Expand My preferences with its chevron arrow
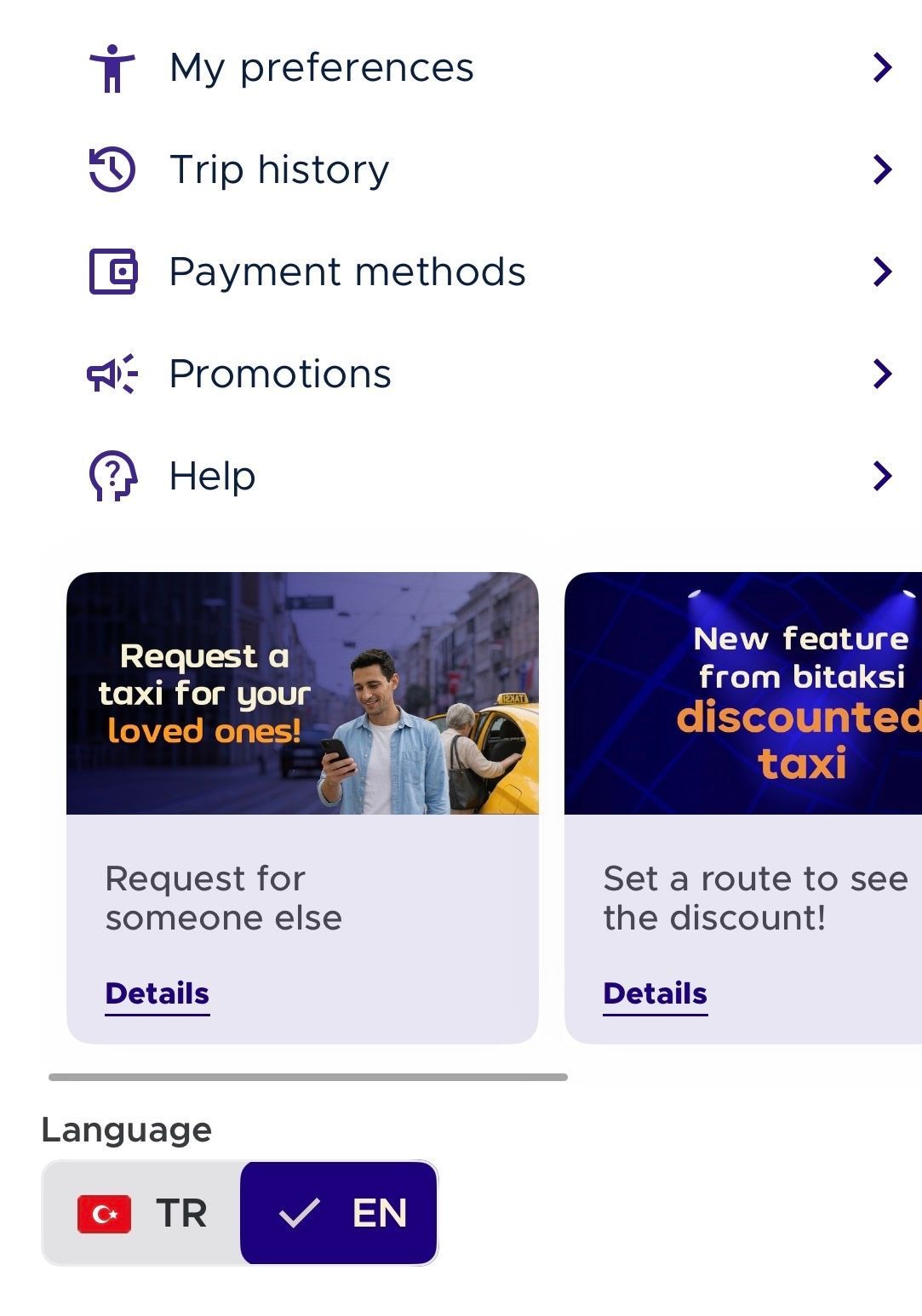This screenshot has width=922, height=1316. 882,68
